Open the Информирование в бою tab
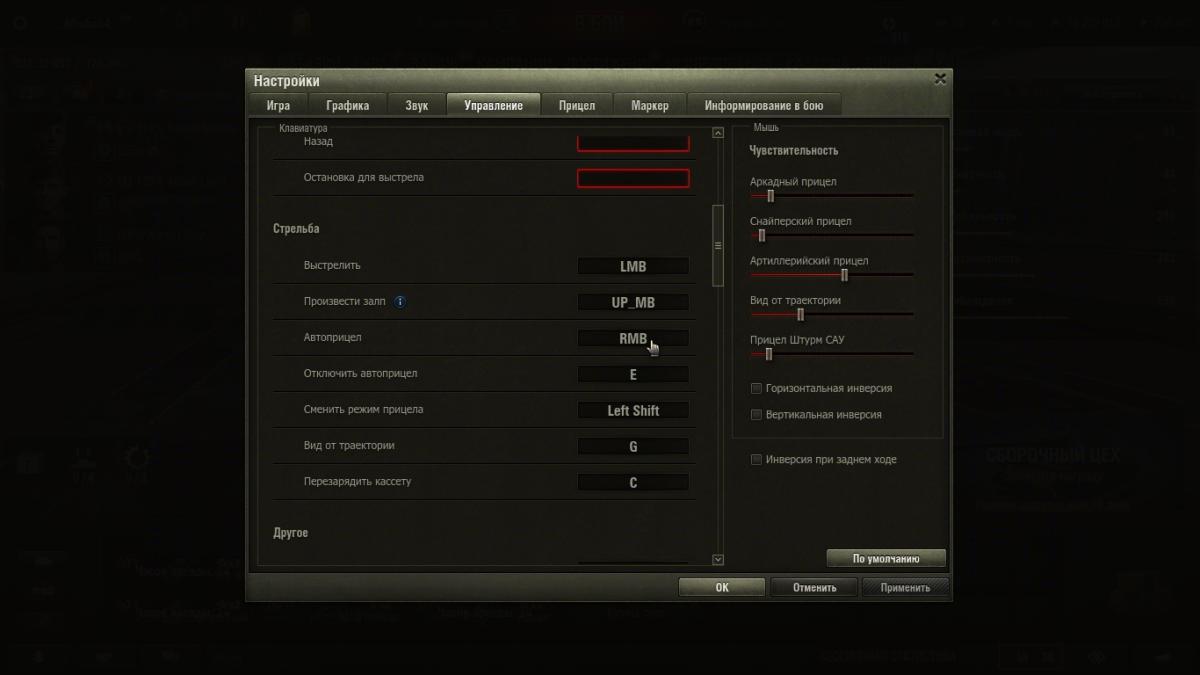The image size is (1200, 675). pos(764,105)
